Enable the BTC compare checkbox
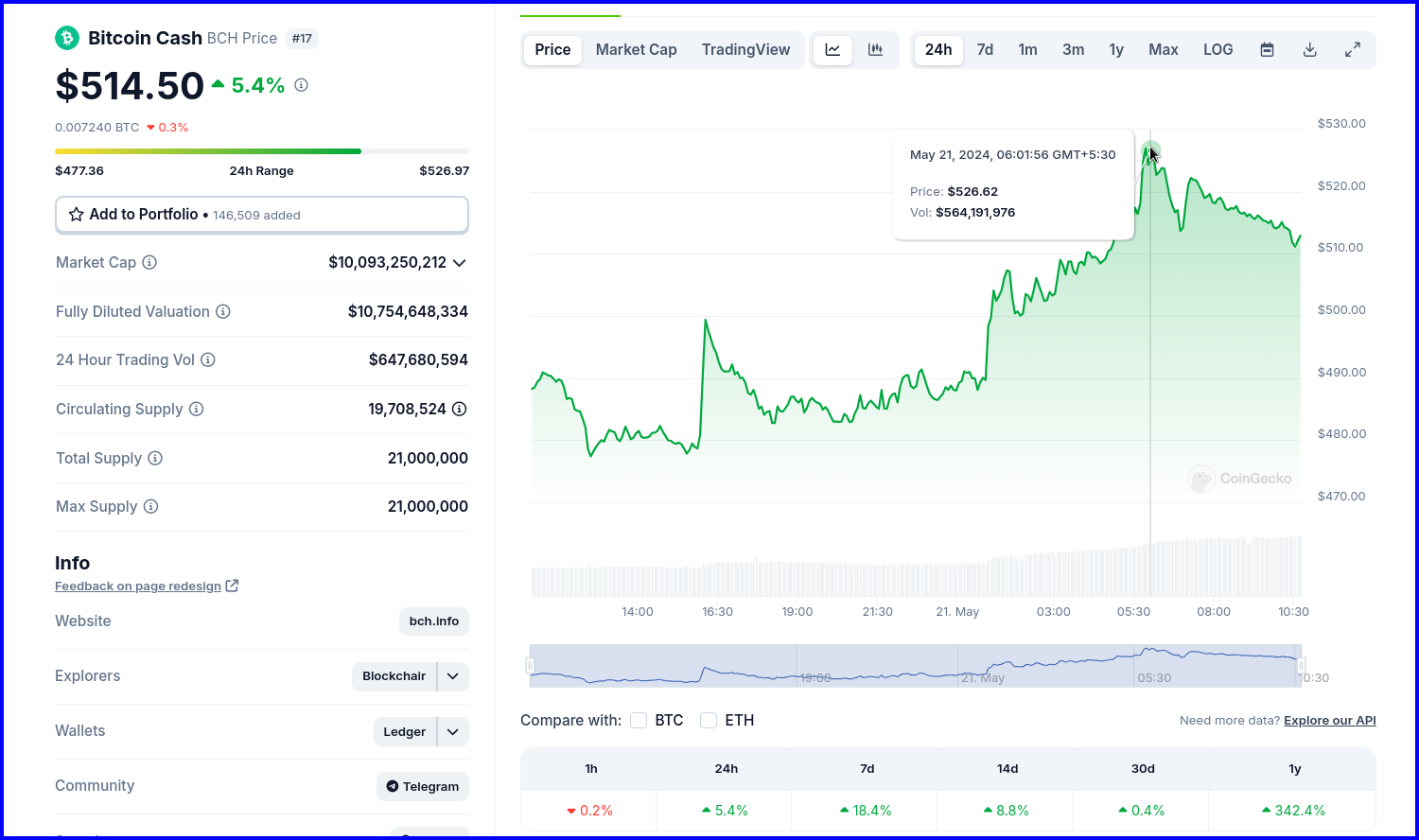The image size is (1419, 840). click(639, 721)
